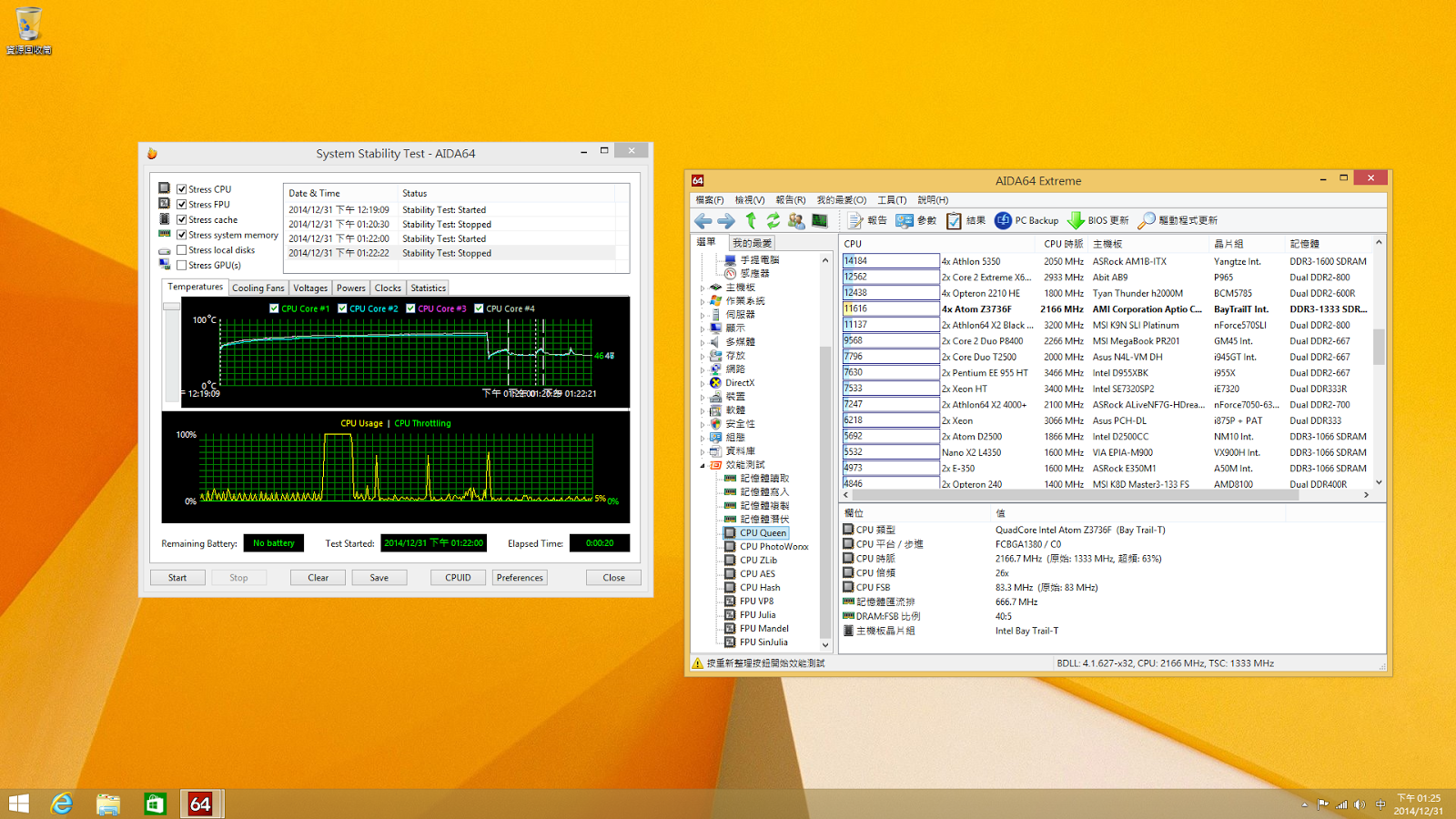The width and height of the screenshot is (1456, 819).
Task: Click PC Backup in toolbar
Action: tap(1026, 220)
